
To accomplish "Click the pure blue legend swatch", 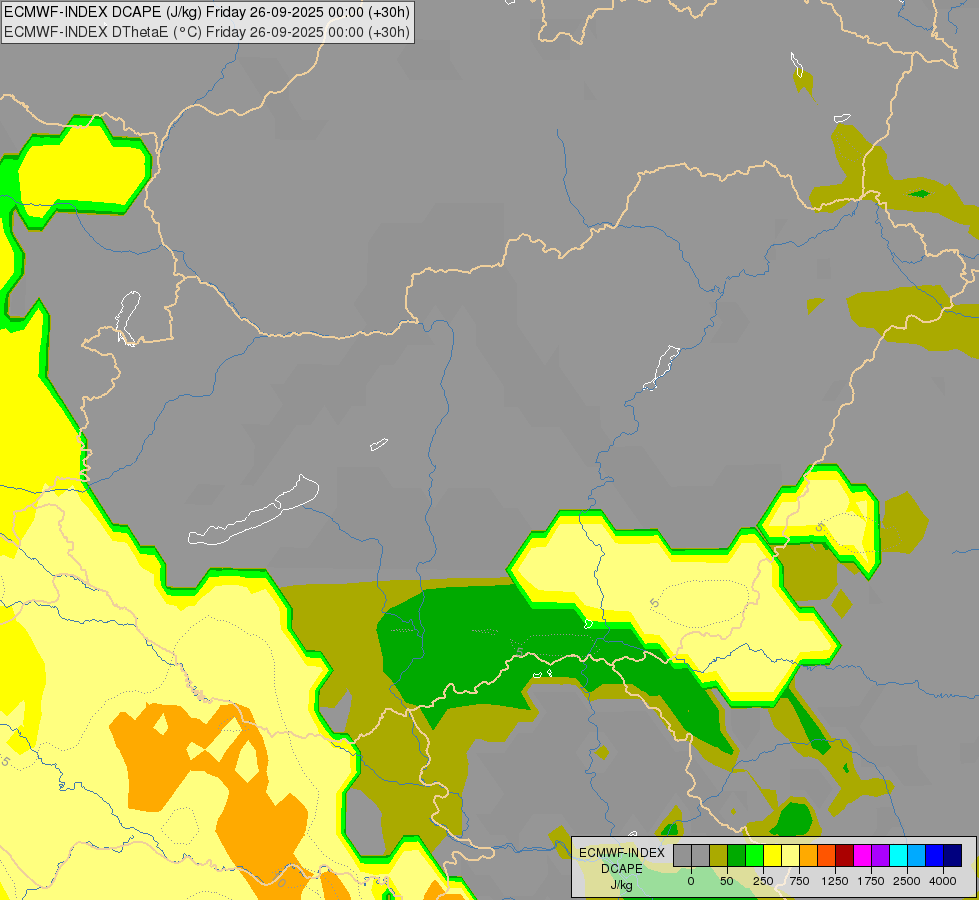I will coord(935,855).
